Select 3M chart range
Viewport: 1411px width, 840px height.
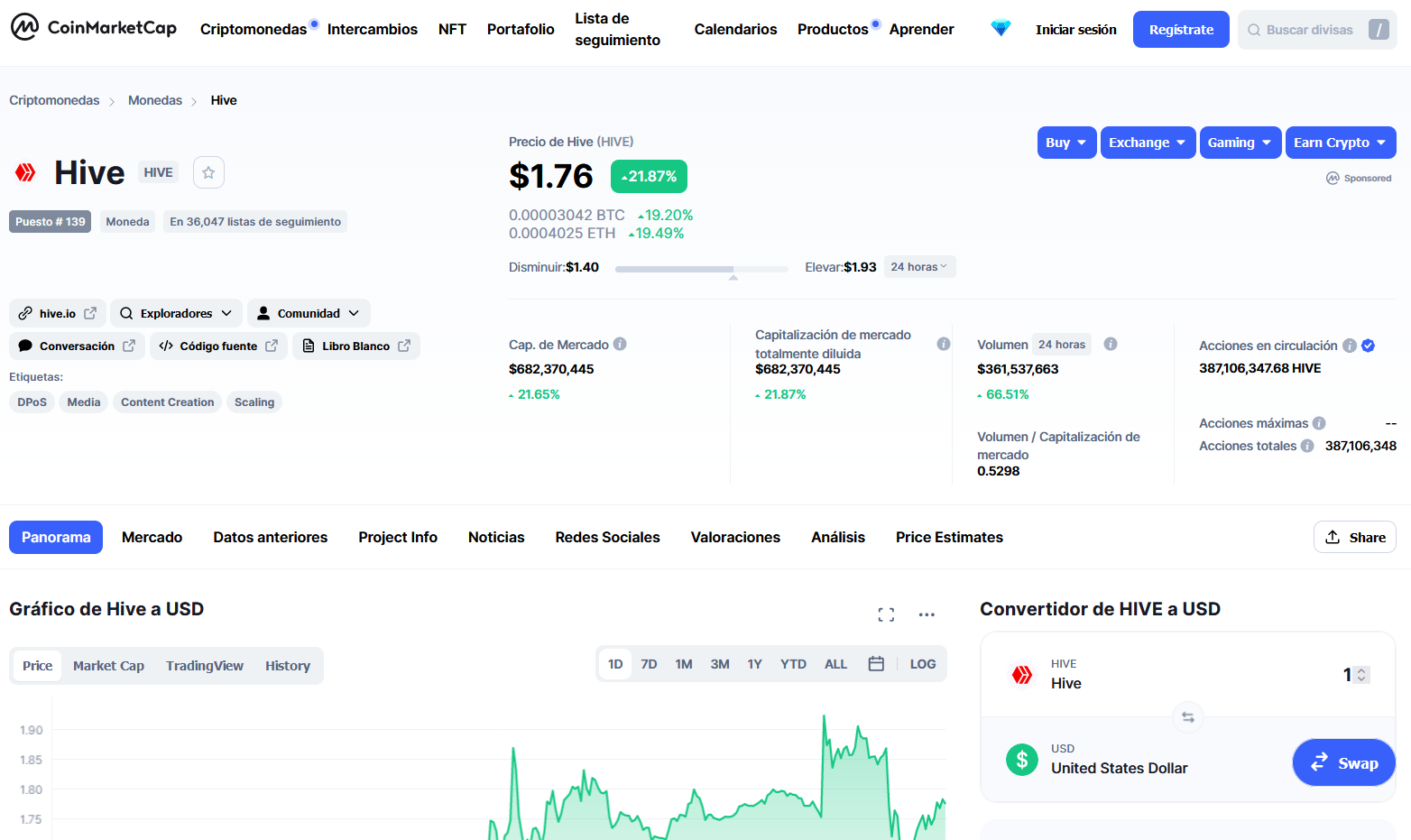(720, 664)
